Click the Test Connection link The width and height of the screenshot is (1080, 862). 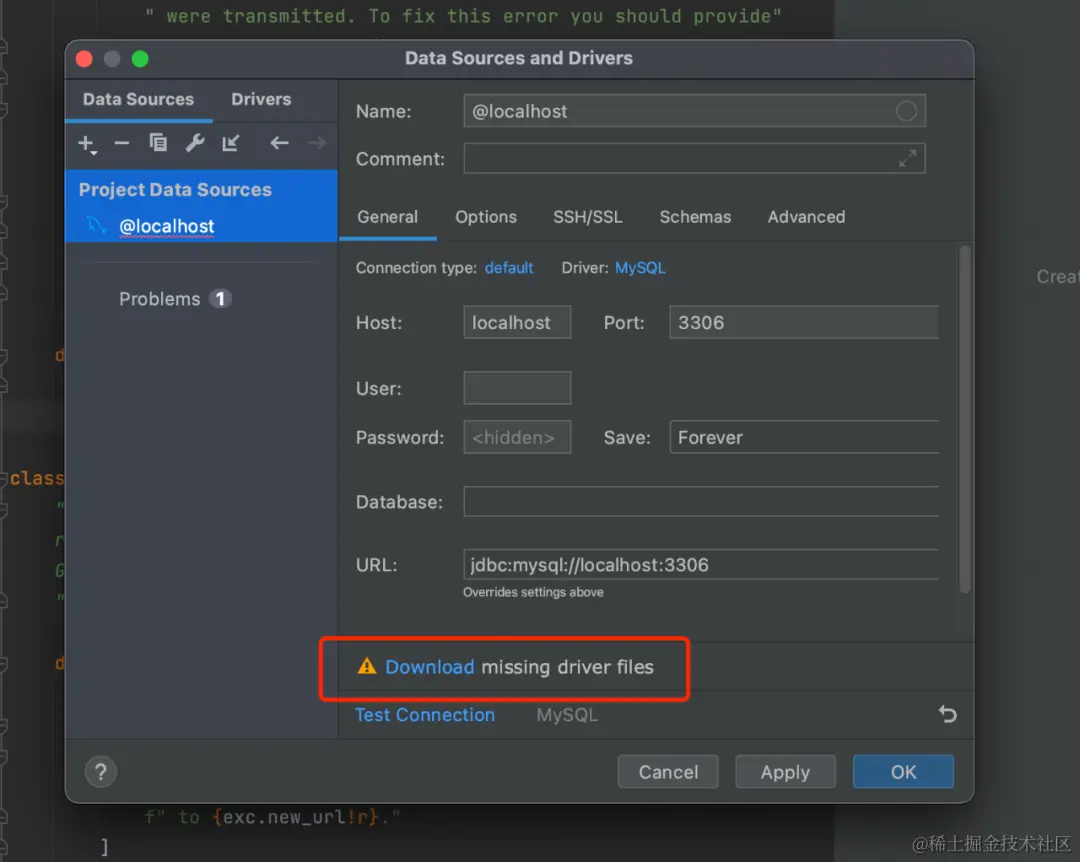(425, 715)
